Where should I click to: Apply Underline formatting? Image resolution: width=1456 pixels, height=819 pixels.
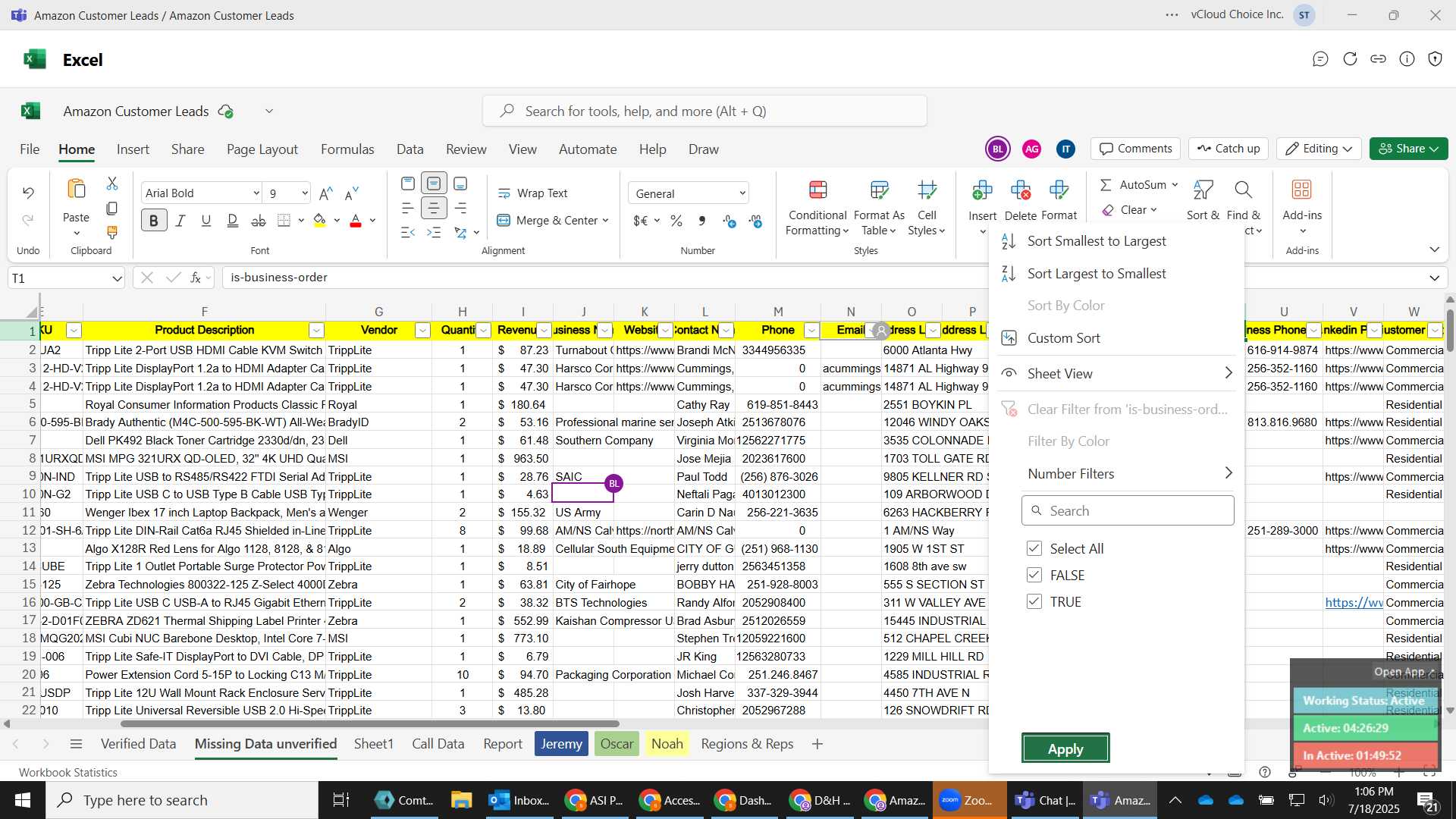pyautogui.click(x=206, y=221)
